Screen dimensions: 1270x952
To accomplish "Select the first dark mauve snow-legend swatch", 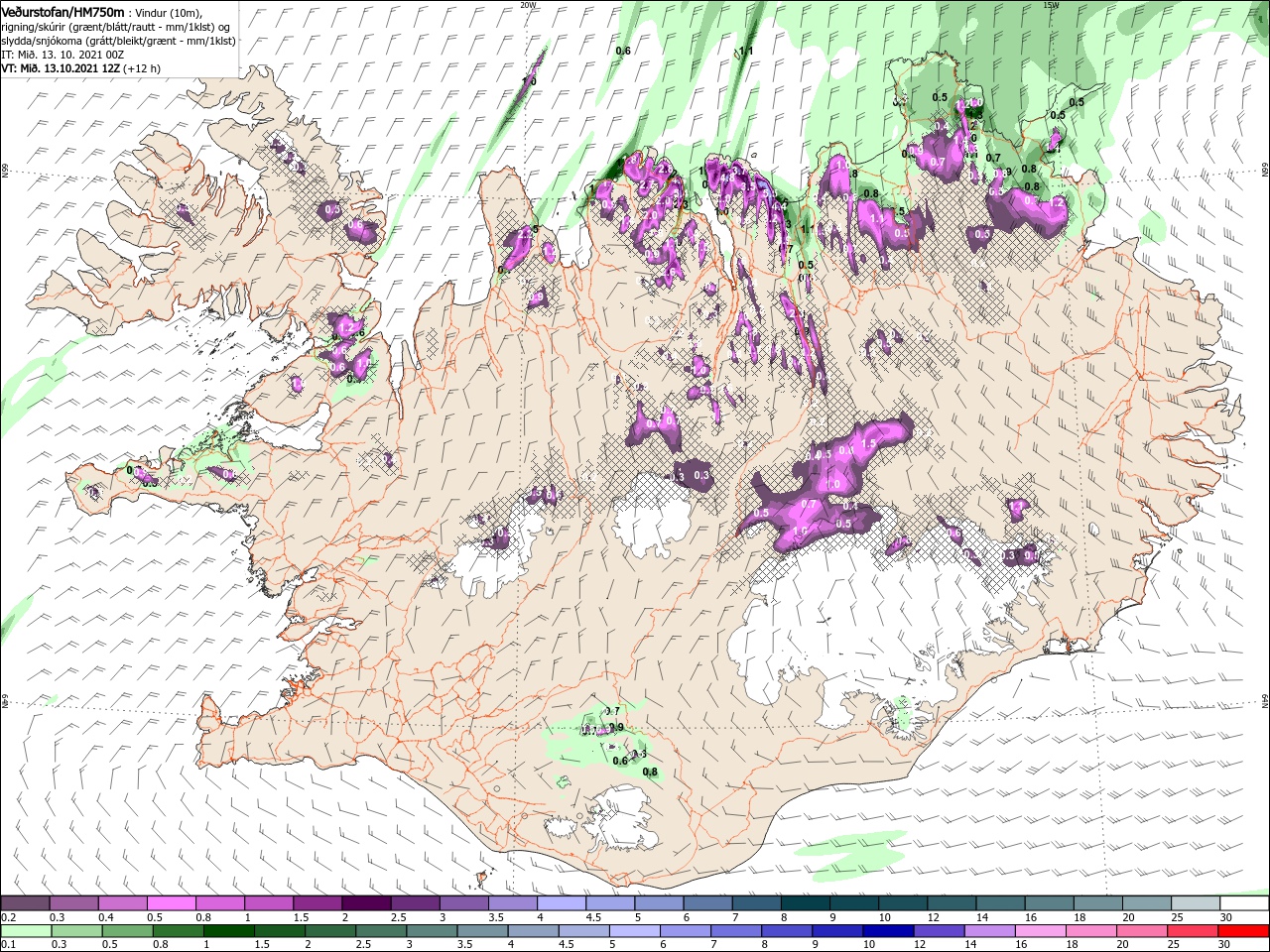I will point(25,903).
